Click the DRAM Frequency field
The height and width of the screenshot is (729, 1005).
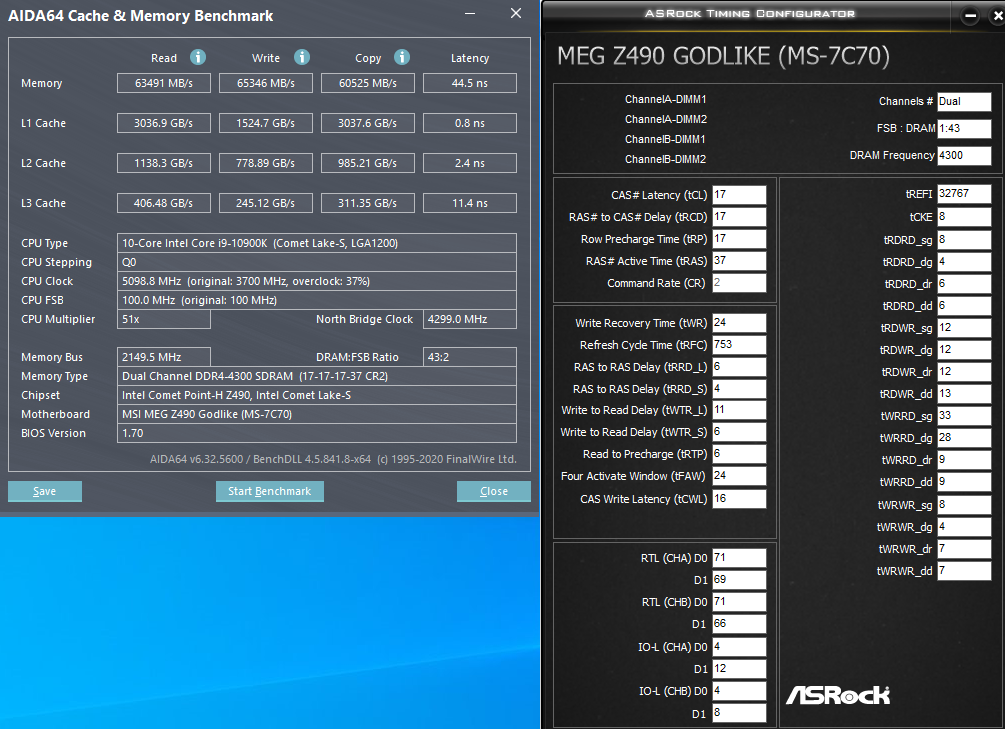[x=964, y=155]
